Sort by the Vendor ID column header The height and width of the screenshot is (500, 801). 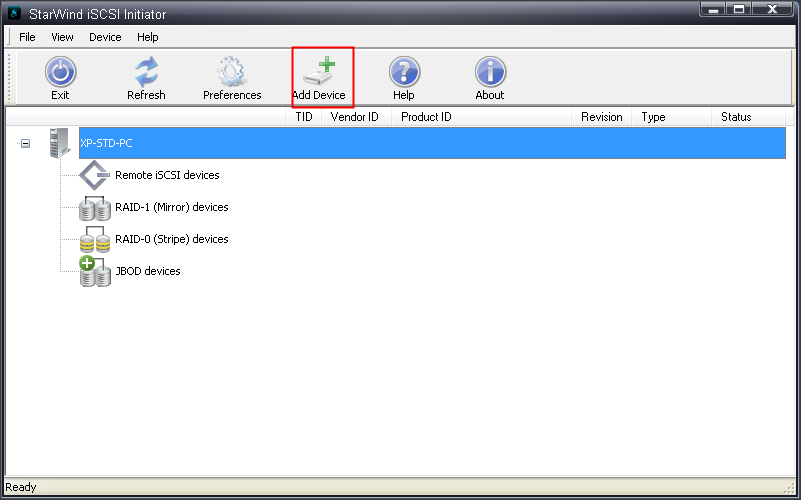click(x=354, y=117)
